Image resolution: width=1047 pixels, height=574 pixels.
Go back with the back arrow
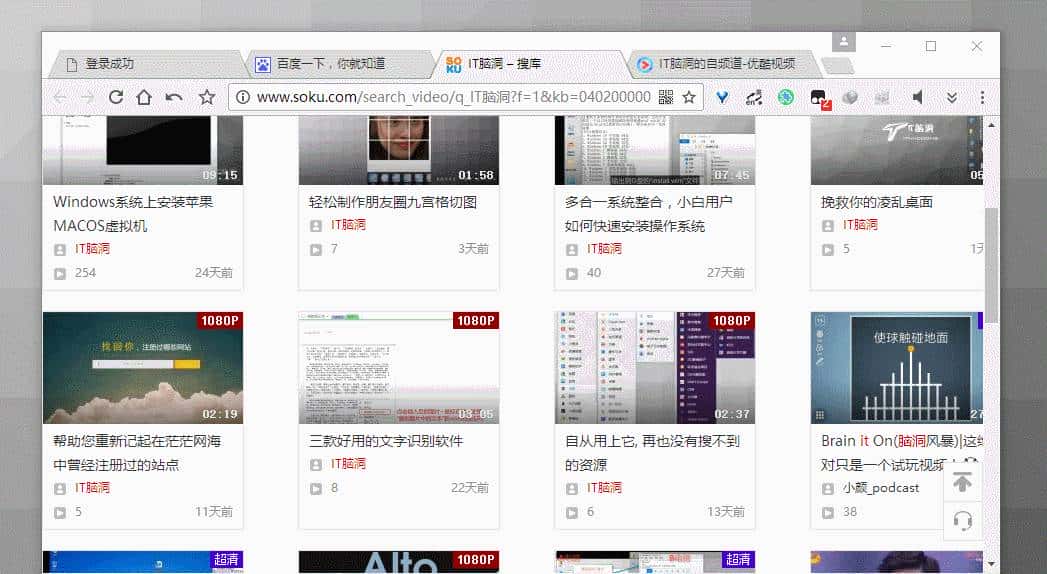pos(60,97)
